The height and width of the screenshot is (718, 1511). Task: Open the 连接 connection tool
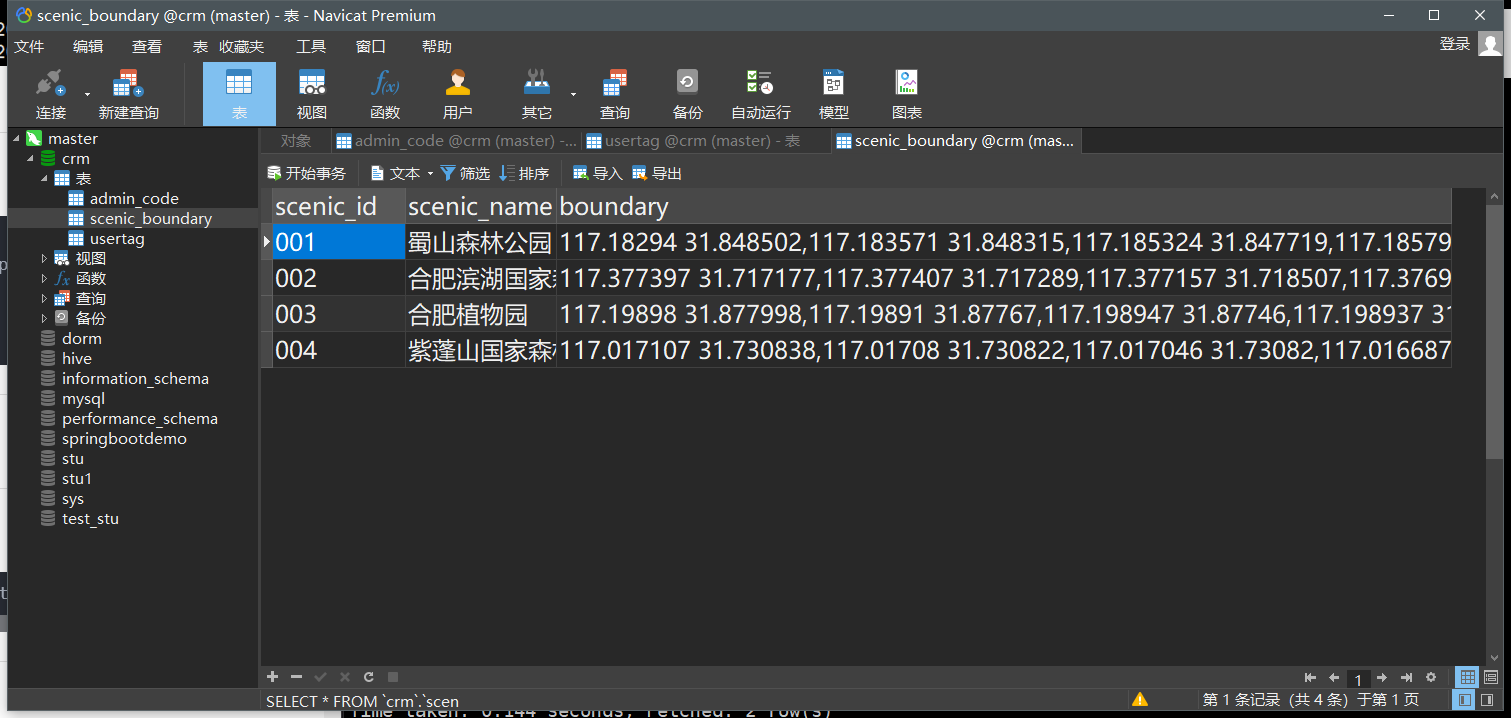tap(50, 93)
